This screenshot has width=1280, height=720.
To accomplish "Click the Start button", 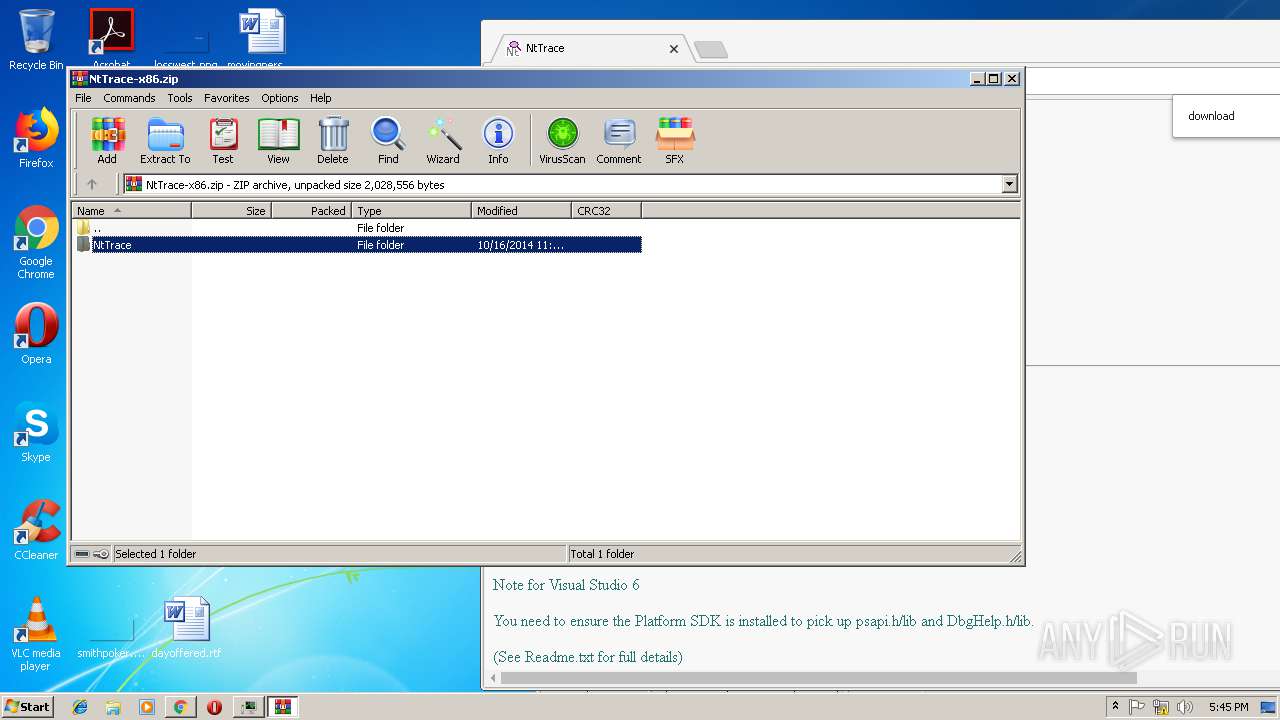I will coord(27,706).
